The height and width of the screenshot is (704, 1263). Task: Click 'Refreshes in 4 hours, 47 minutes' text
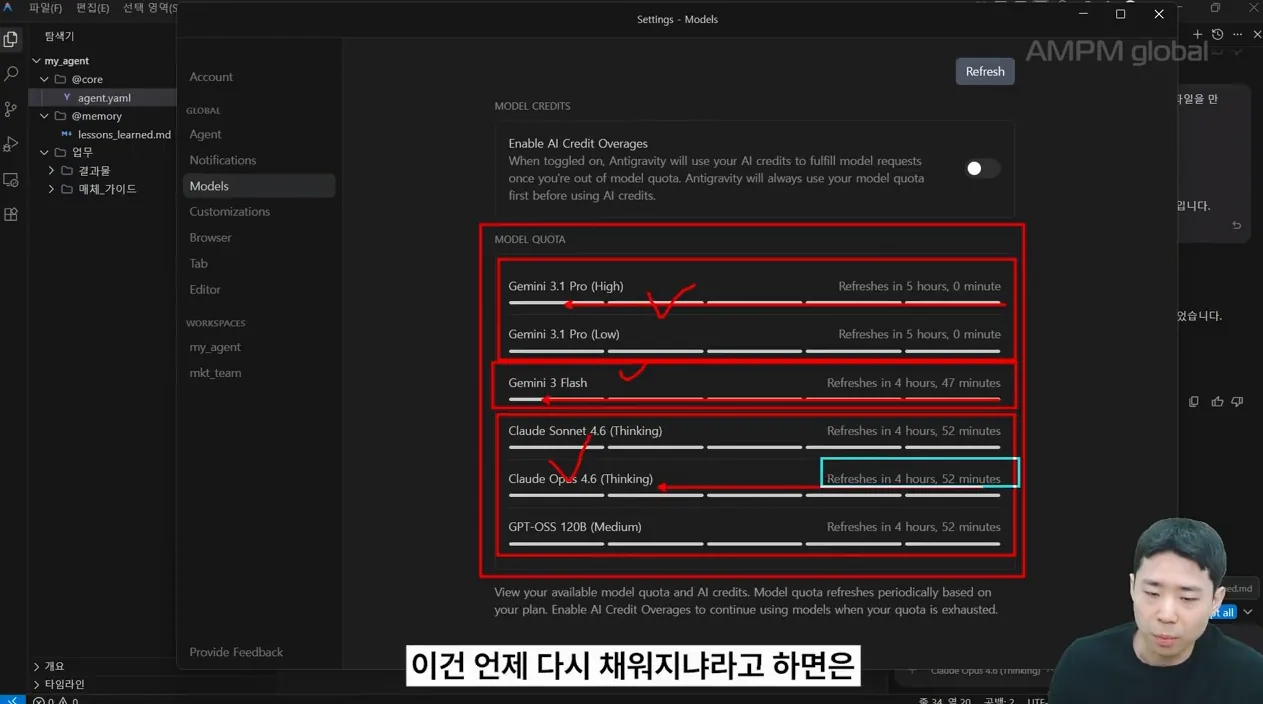[x=914, y=383]
